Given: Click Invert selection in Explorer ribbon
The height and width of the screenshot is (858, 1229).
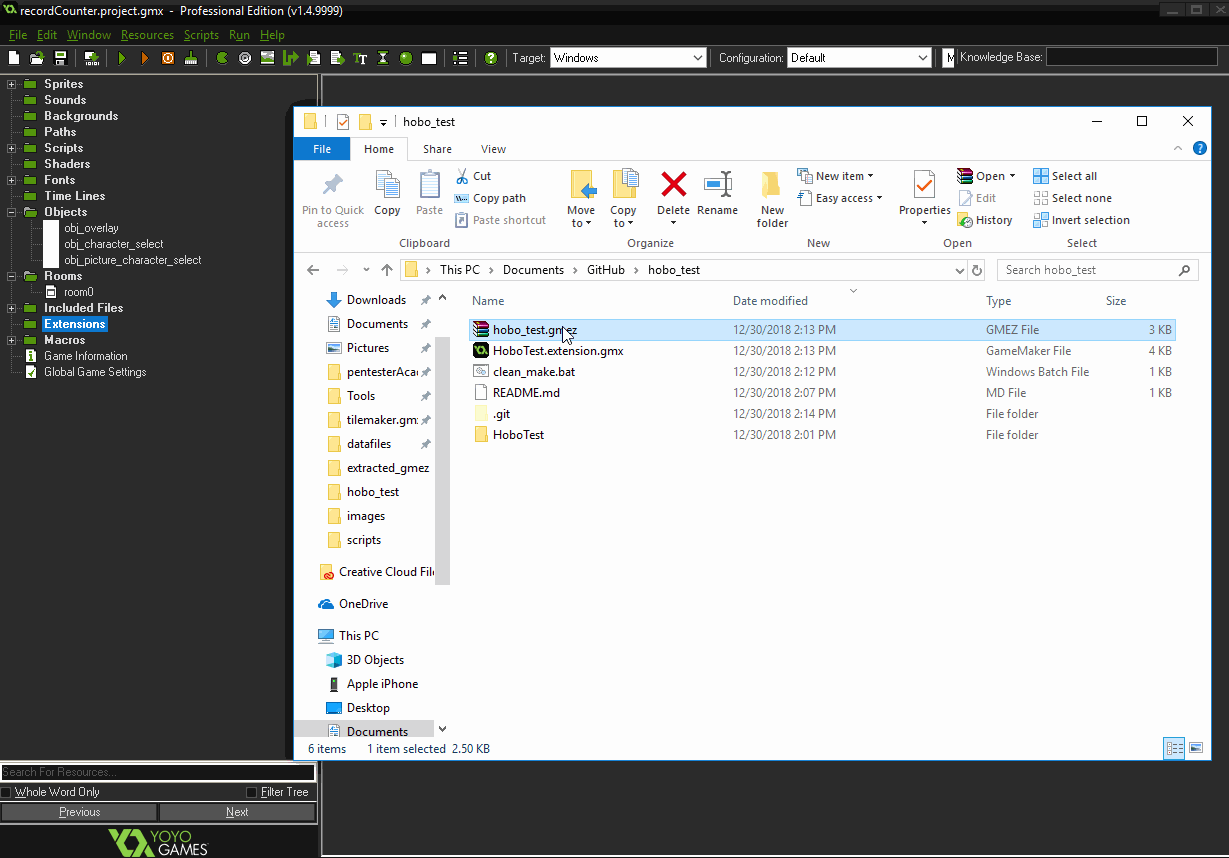Looking at the screenshot, I should click(1082, 220).
